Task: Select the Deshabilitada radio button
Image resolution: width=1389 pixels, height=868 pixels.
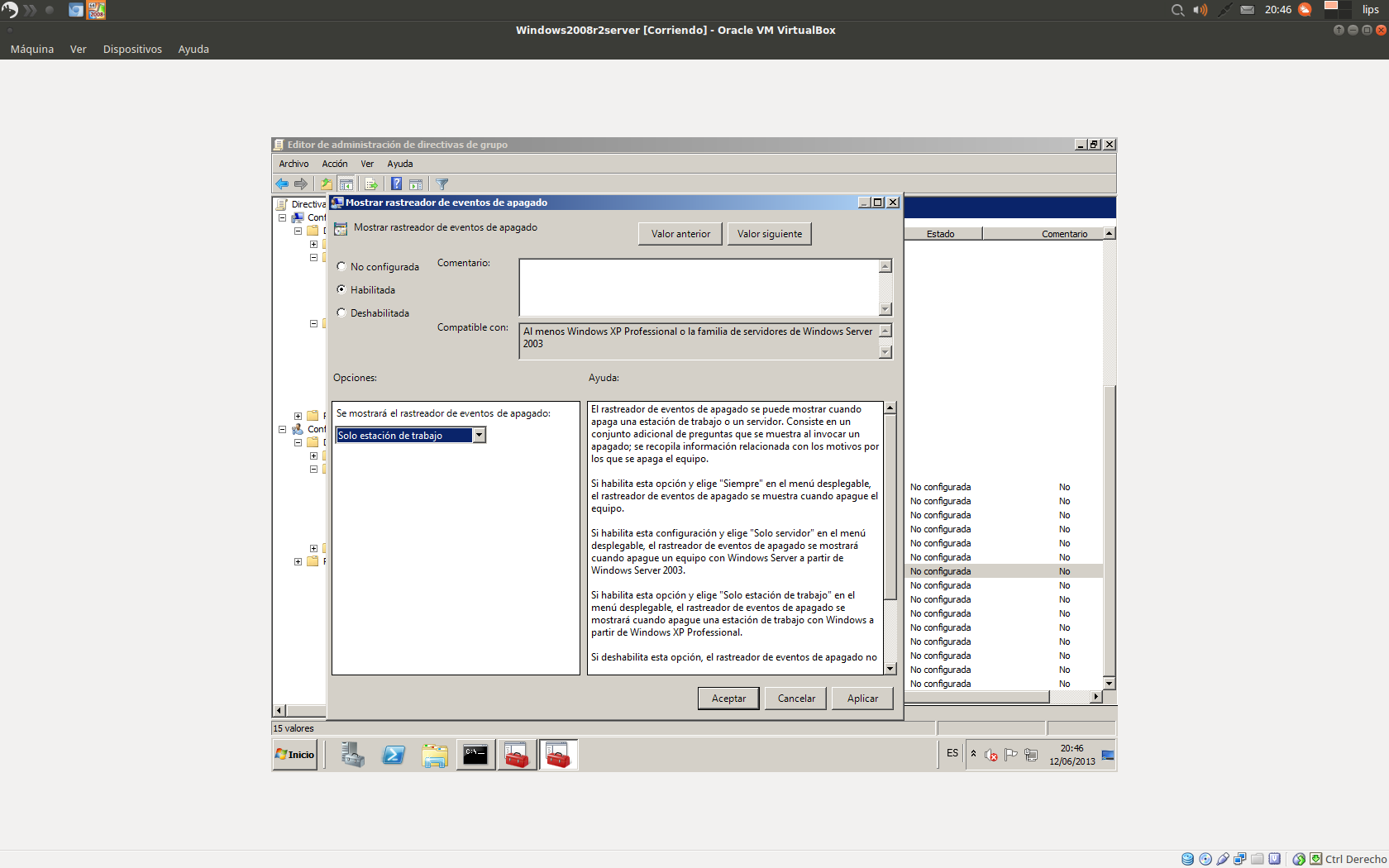Action: (341, 312)
